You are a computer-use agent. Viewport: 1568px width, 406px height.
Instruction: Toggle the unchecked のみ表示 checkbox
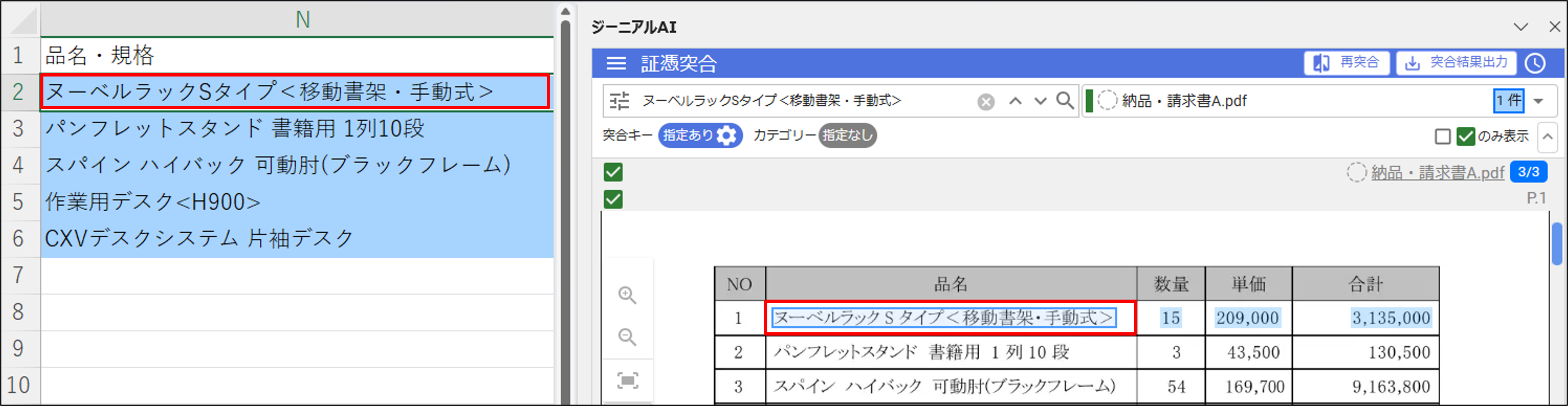click(x=1442, y=136)
